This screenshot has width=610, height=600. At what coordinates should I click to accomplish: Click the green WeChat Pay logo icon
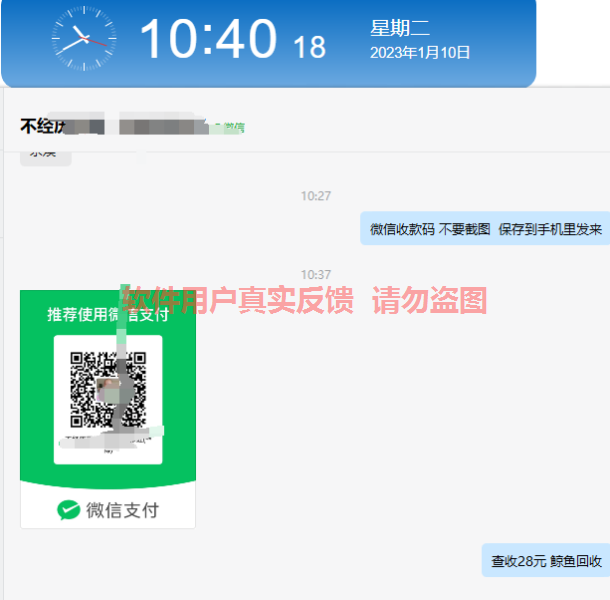[x=68, y=510]
